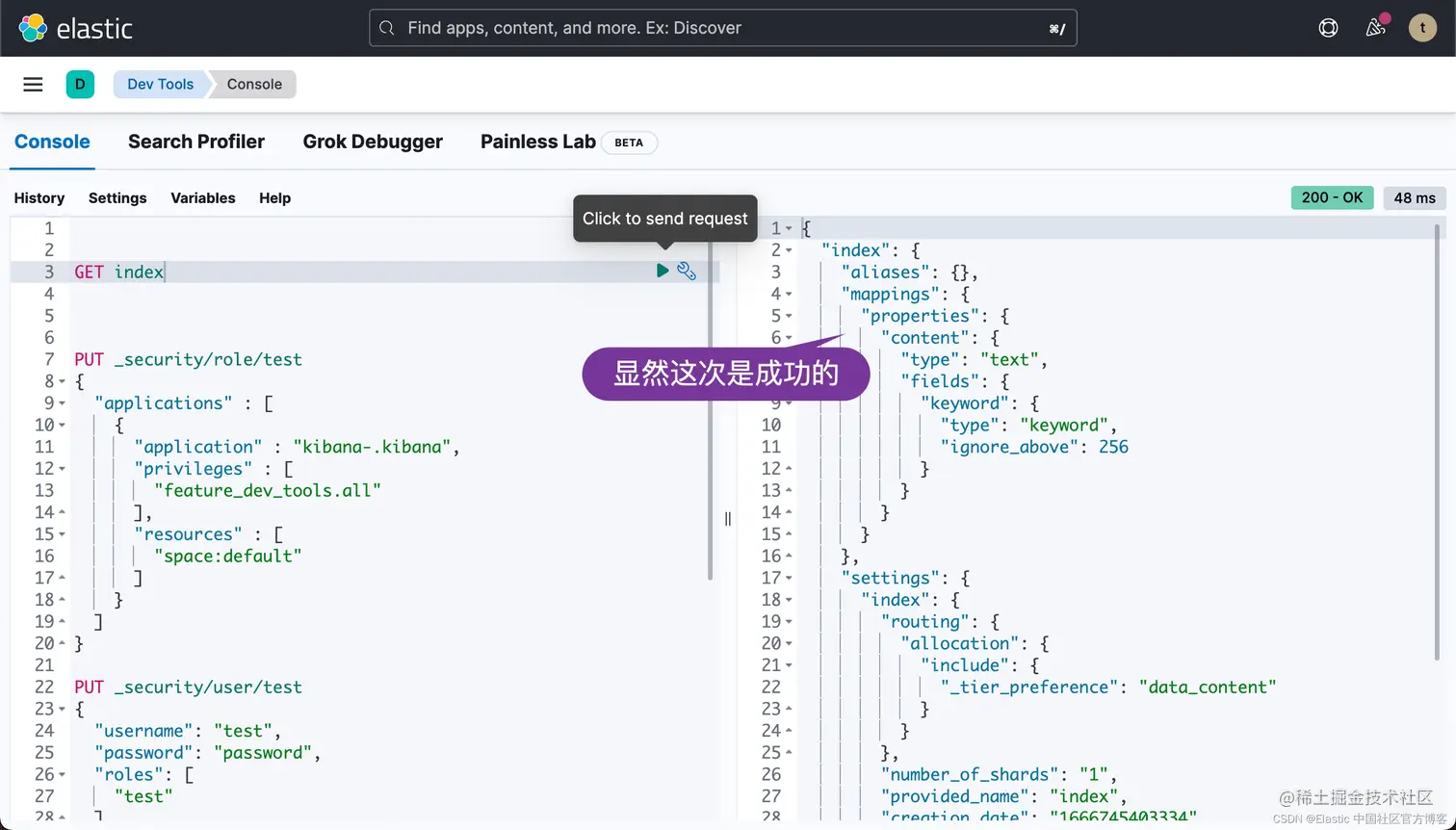Collapse the output "settings" fold at line 17
Viewport: 1456px width, 830px height.
[789, 579]
